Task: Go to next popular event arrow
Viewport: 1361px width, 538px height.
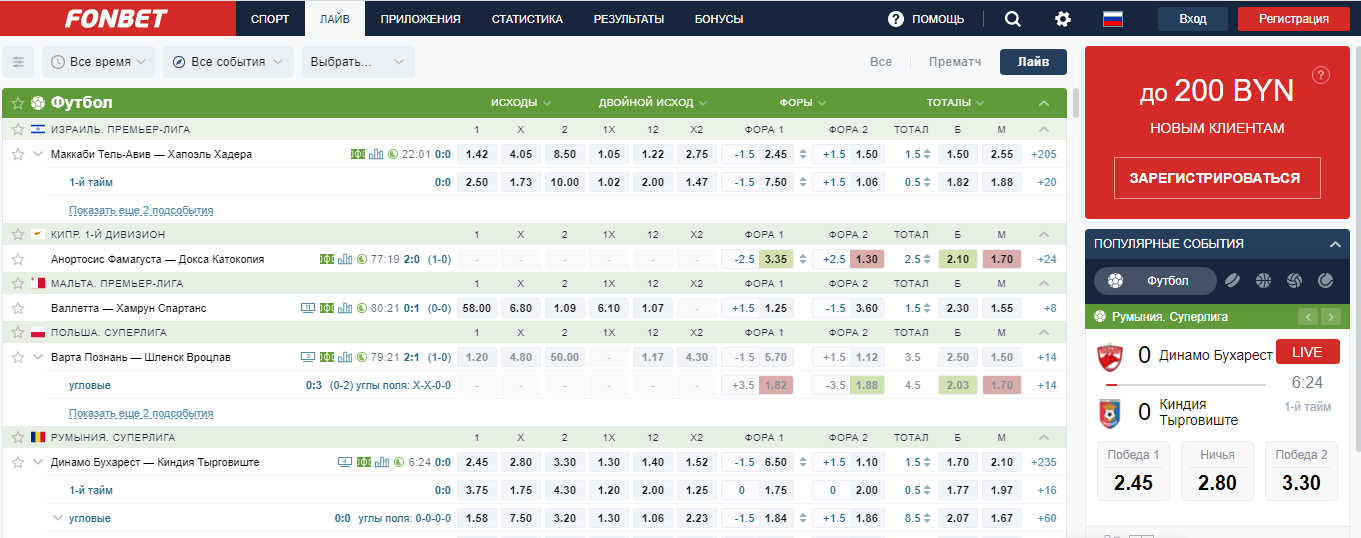Action: 1330,317
